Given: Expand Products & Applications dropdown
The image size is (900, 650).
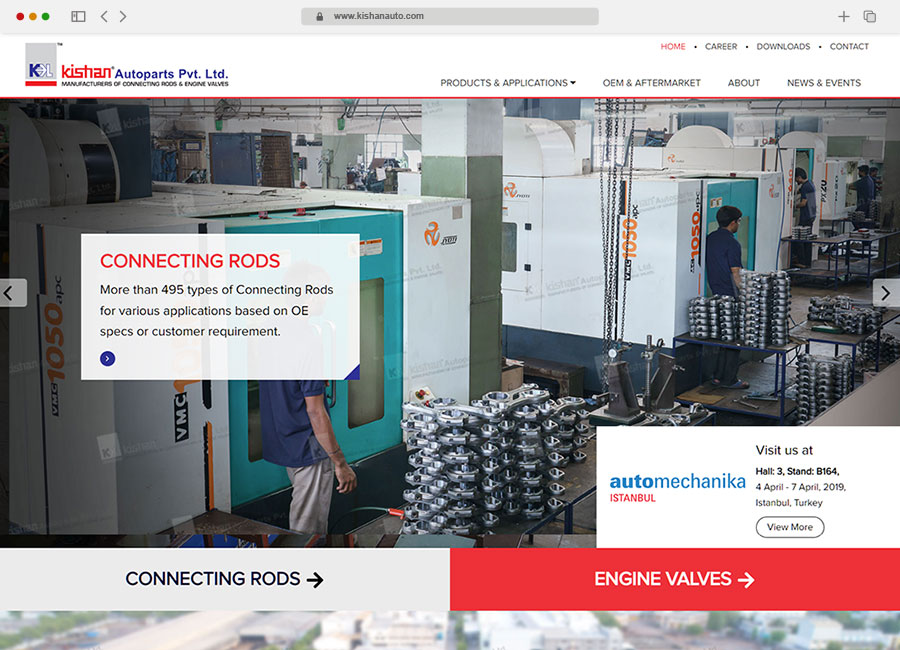Looking at the screenshot, I should 508,83.
